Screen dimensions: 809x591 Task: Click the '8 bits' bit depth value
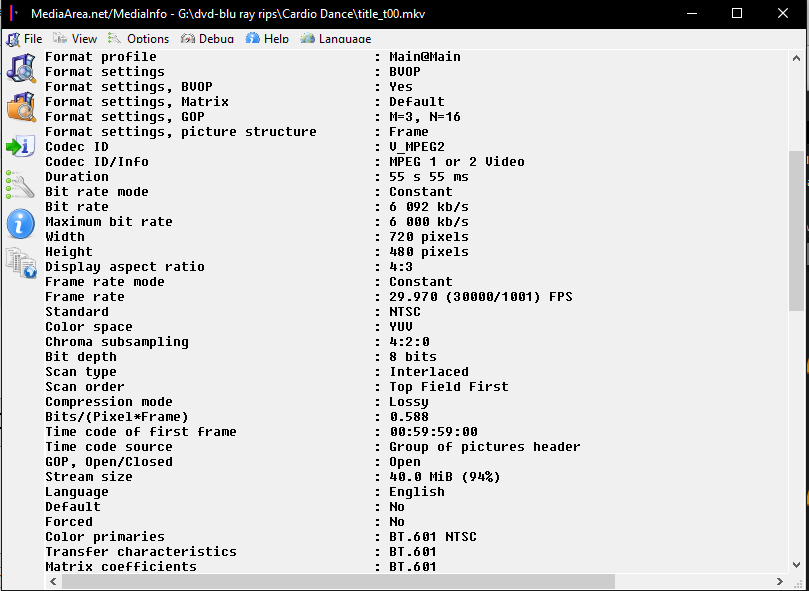coord(413,357)
